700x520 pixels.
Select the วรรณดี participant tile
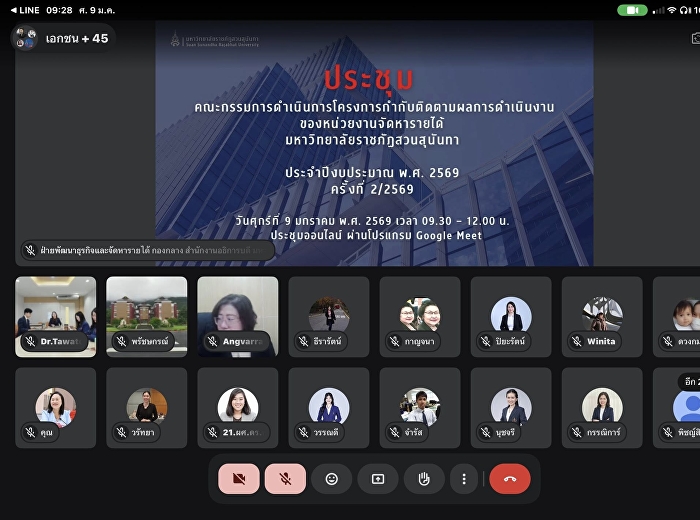coord(329,408)
